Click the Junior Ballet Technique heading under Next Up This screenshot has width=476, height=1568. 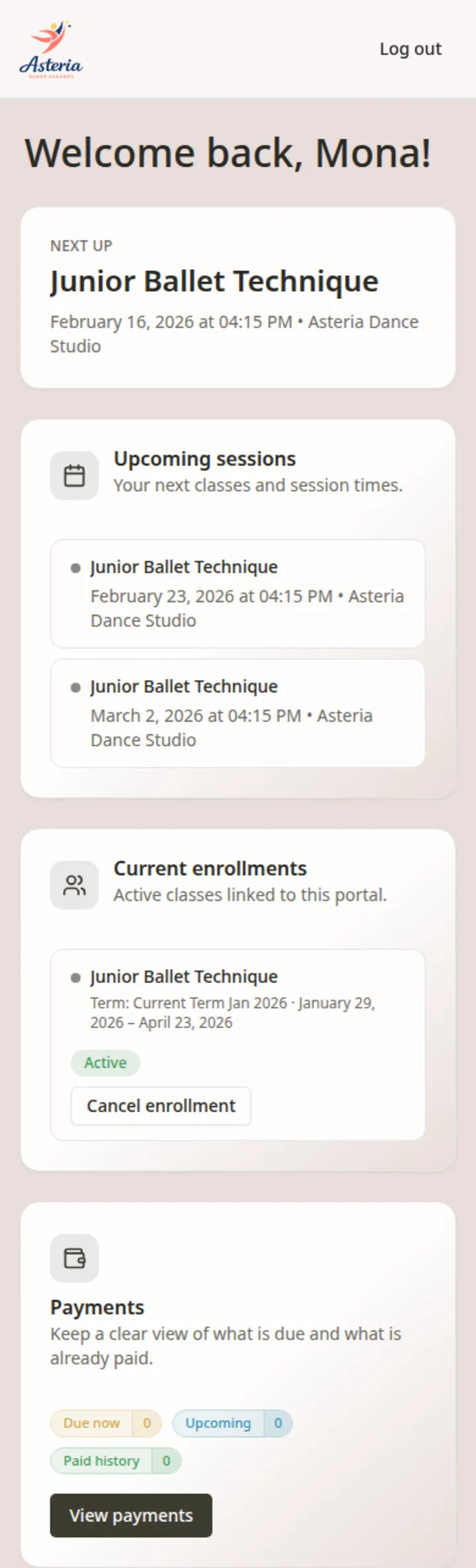tap(215, 281)
